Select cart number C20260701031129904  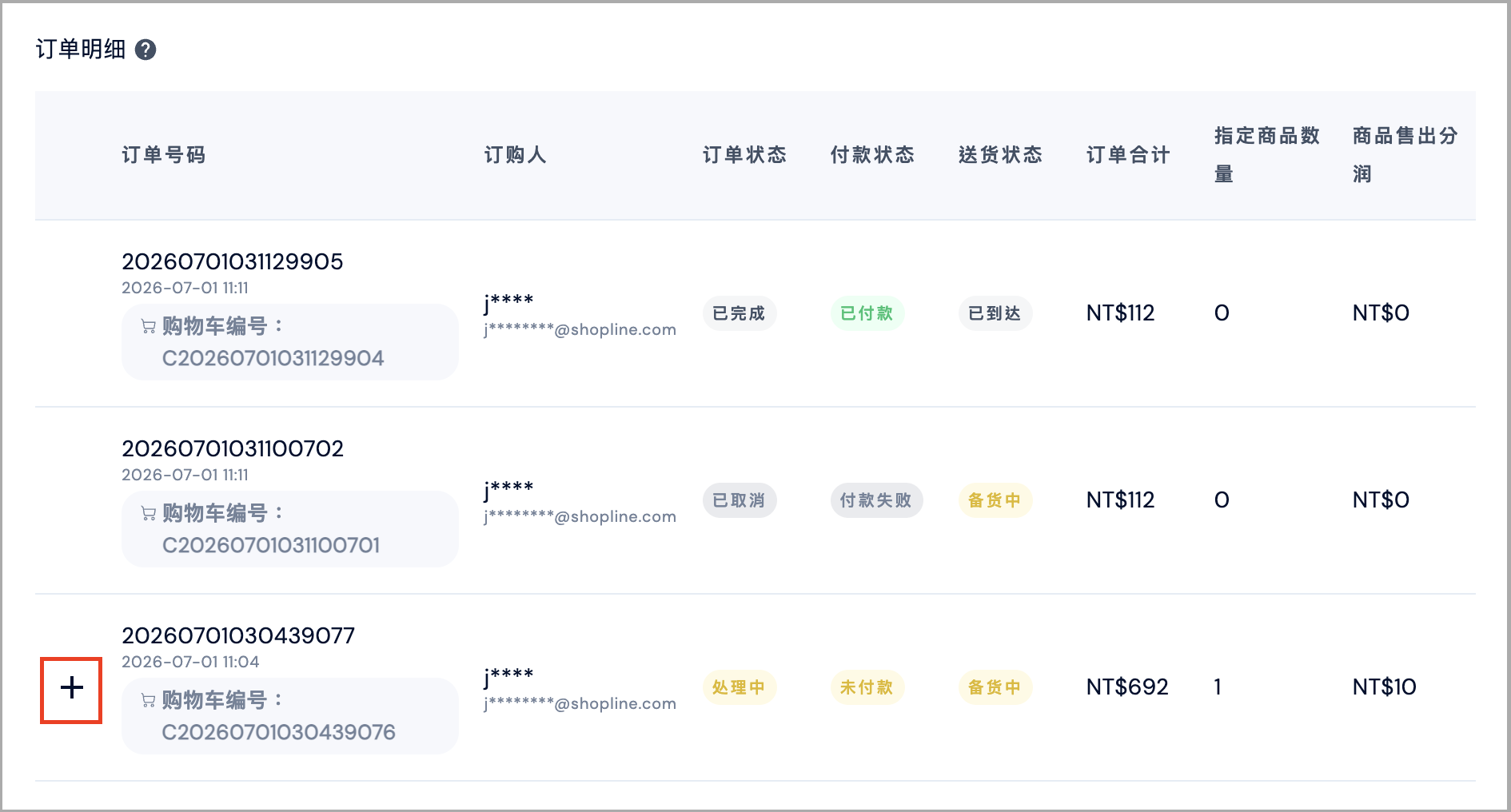(x=273, y=358)
